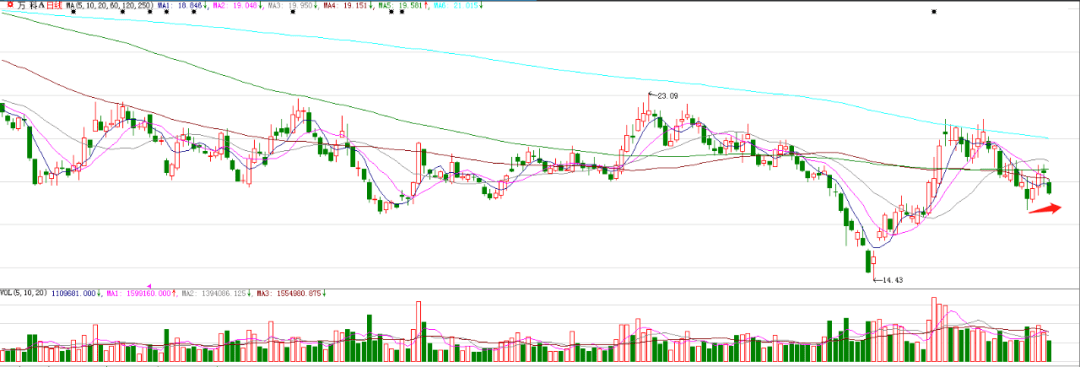Open MA(5,10,20,60,120,250) indicator parameters
The width and height of the screenshot is (1080, 367).
110,5
